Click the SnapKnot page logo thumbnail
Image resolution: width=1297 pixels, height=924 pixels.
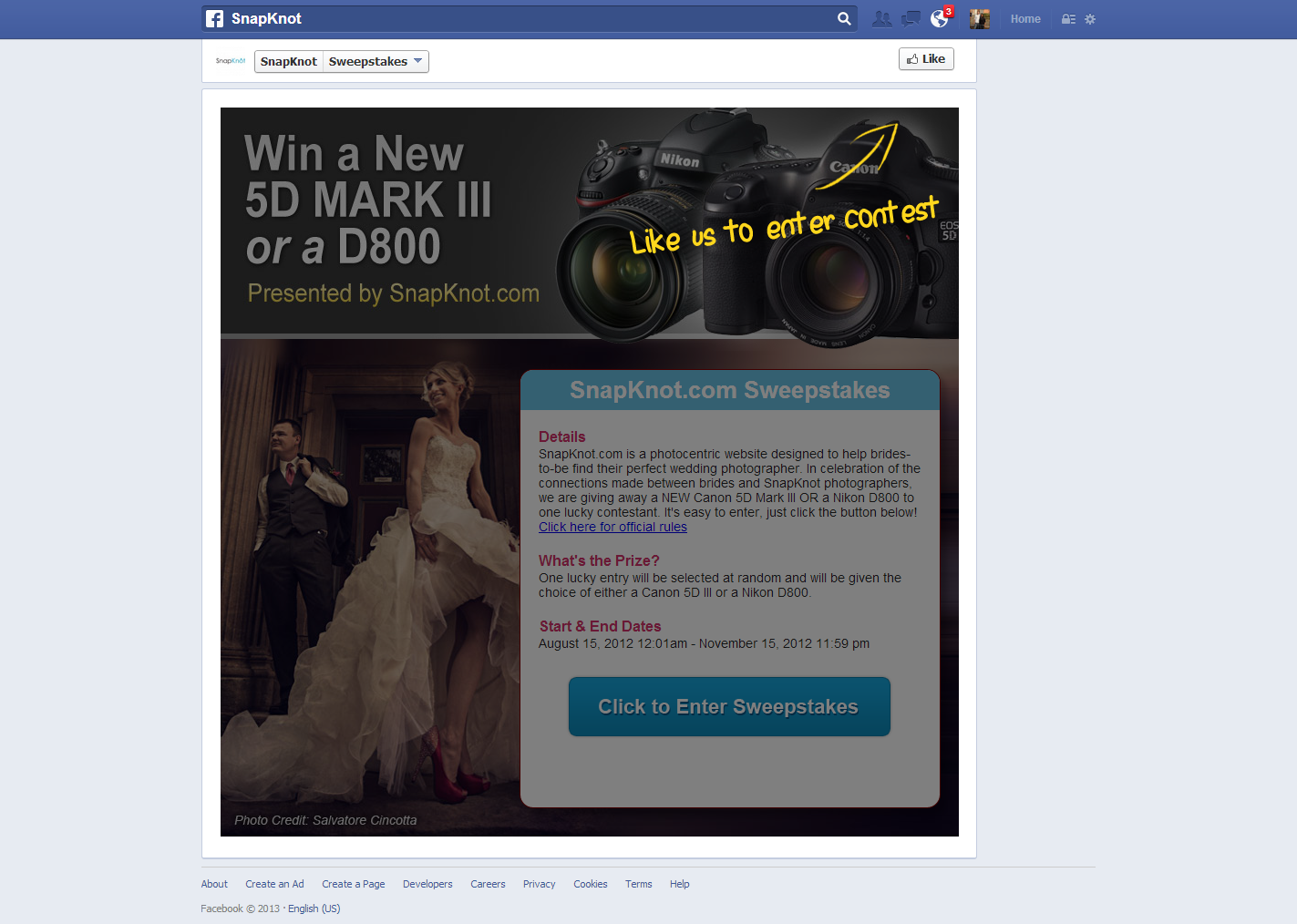[231, 61]
